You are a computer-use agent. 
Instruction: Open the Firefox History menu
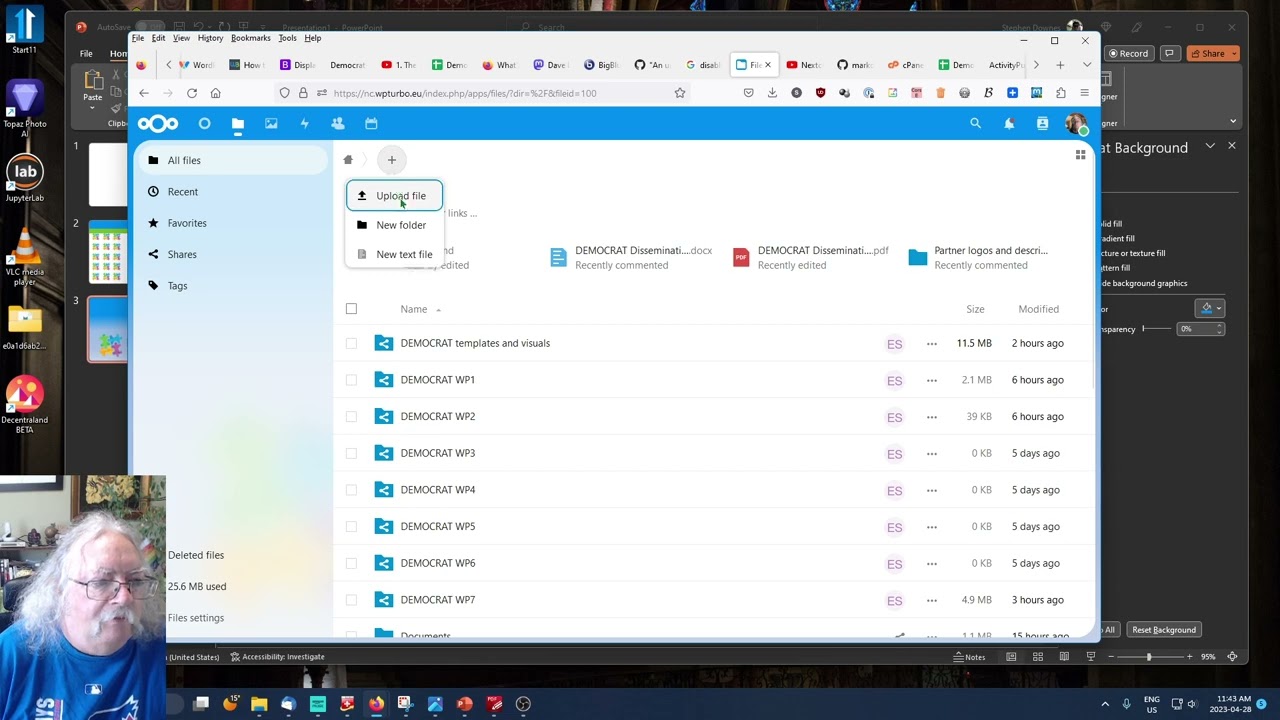point(210,38)
